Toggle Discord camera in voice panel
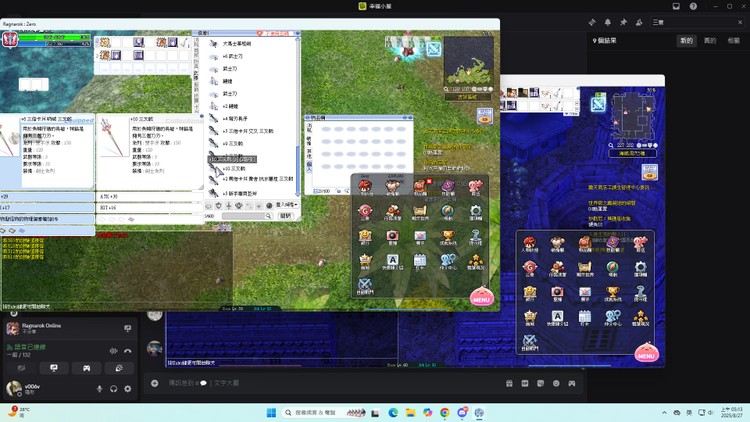750x422 pixels. click(x=21, y=368)
